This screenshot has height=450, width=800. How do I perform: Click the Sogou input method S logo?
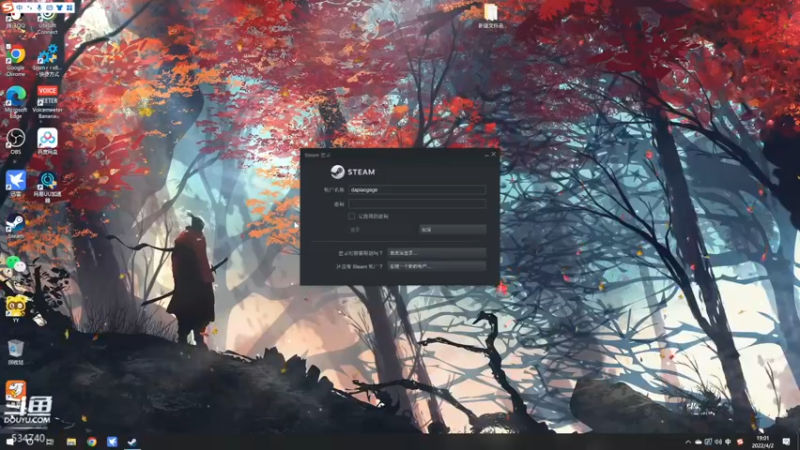pyautogui.click(x=7, y=7)
